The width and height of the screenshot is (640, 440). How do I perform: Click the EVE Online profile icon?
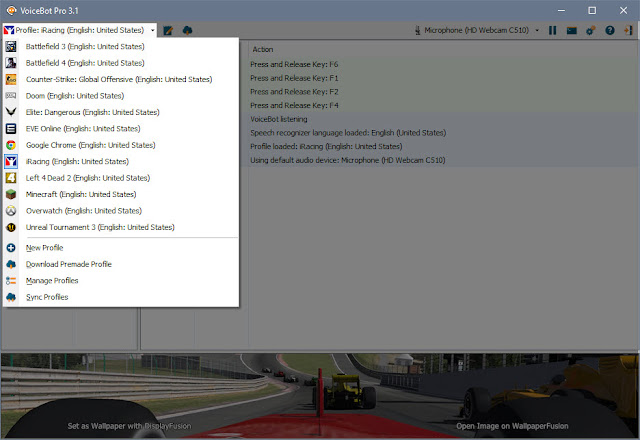click(11, 129)
